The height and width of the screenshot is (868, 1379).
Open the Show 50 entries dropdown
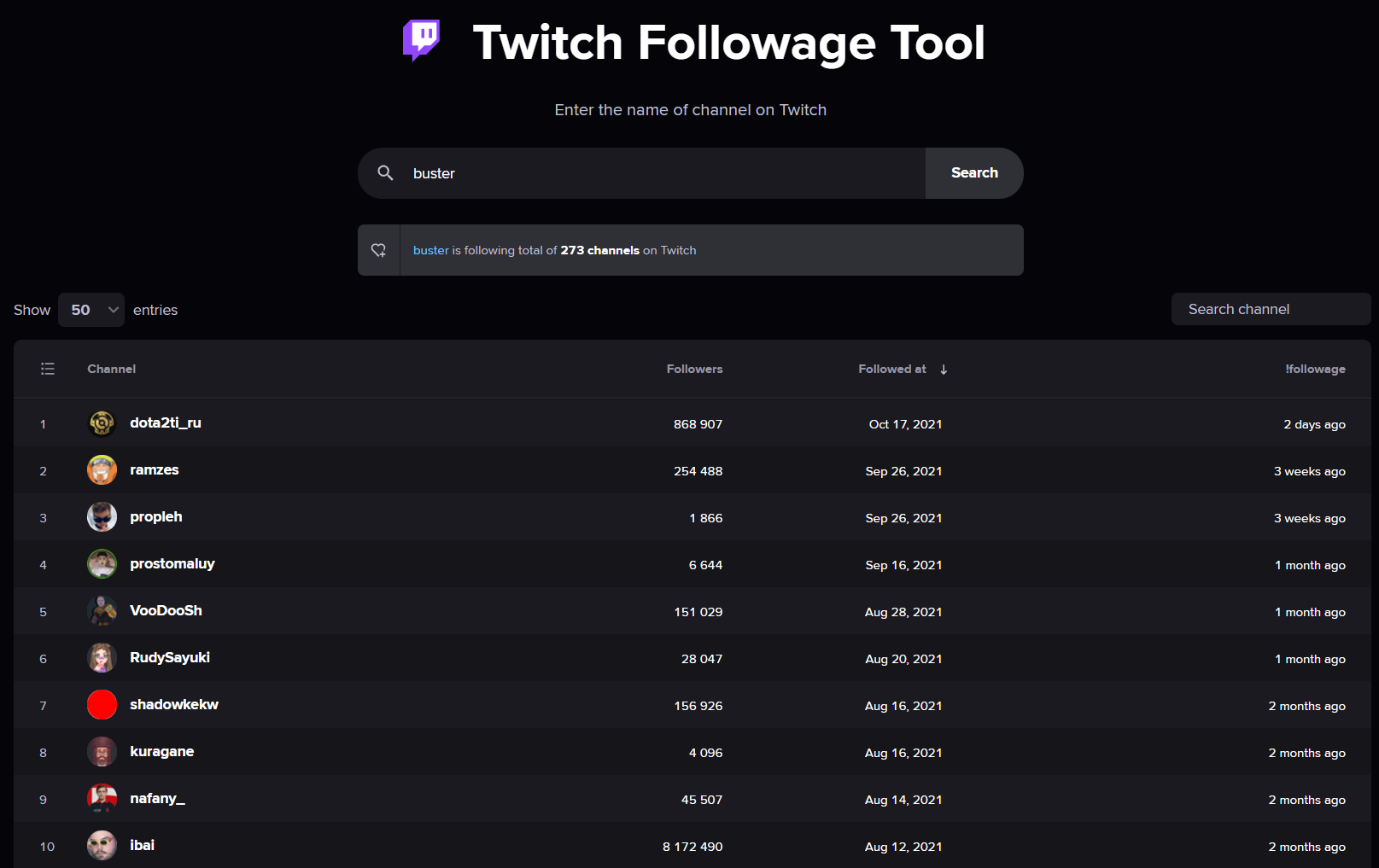point(91,310)
